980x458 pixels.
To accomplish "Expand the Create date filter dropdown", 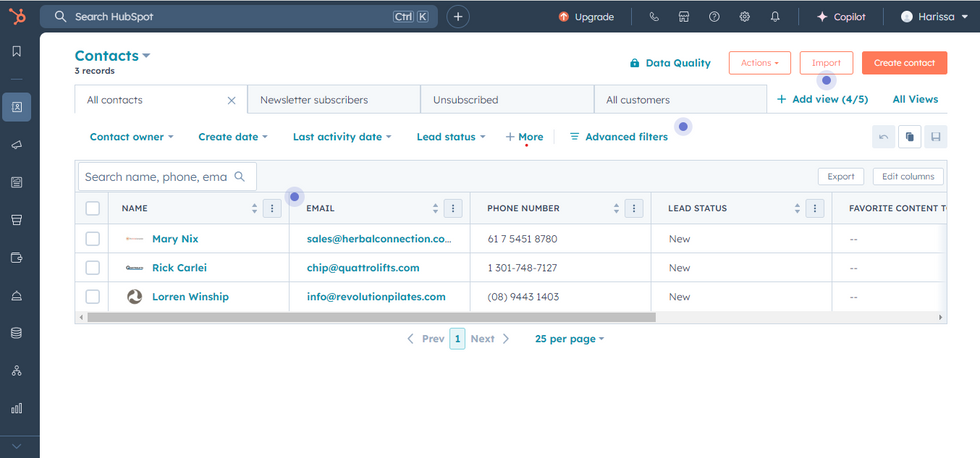I will click(x=232, y=137).
